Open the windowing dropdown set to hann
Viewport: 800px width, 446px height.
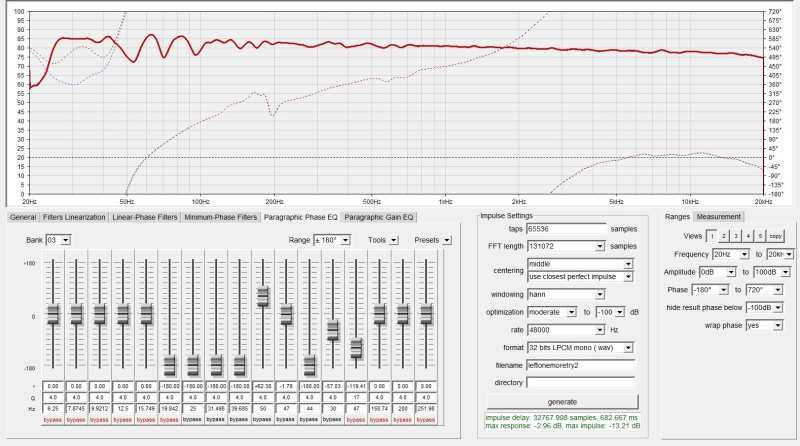(x=566, y=294)
